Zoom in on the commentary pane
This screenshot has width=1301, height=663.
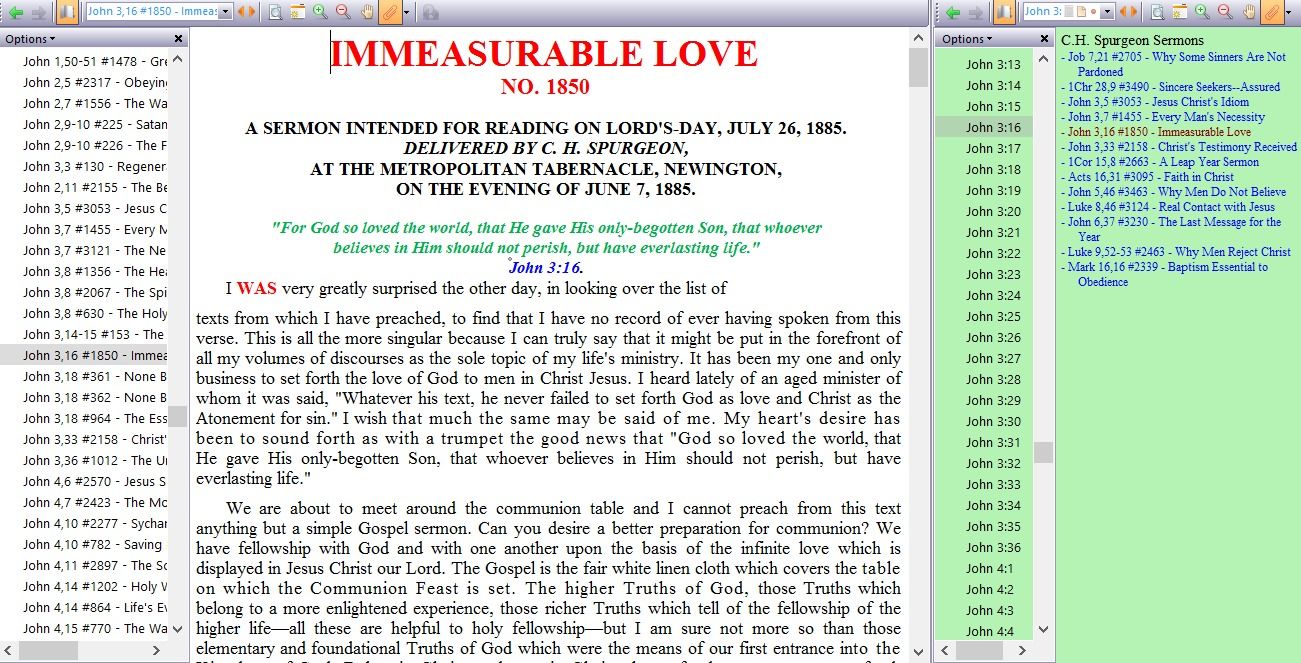coord(1202,12)
